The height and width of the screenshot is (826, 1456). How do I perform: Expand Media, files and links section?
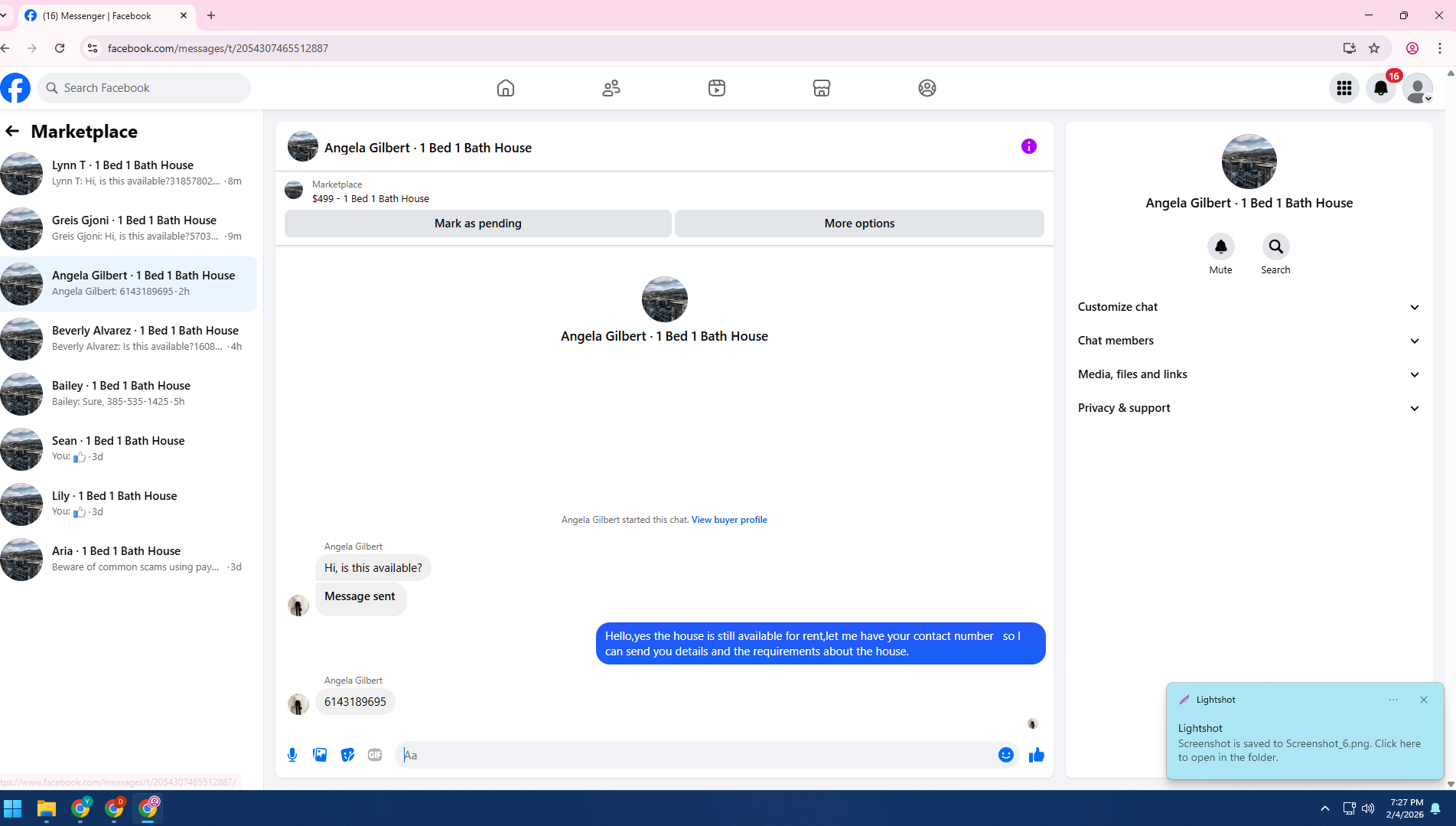[x=1249, y=374]
